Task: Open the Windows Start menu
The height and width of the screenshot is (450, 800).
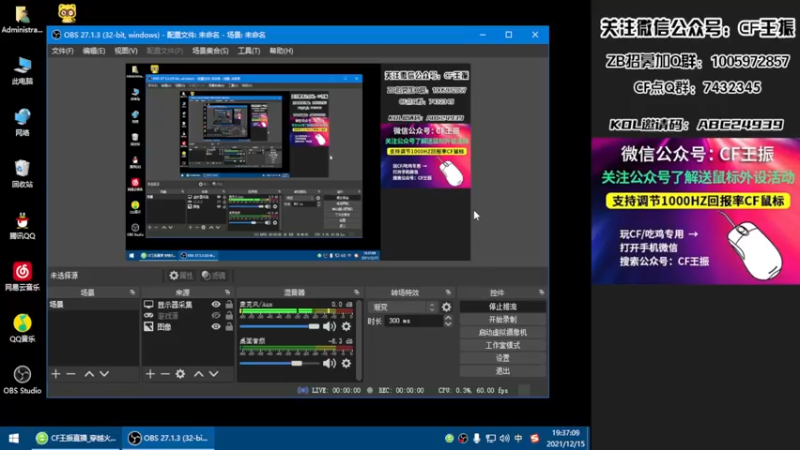Action: (x=14, y=438)
